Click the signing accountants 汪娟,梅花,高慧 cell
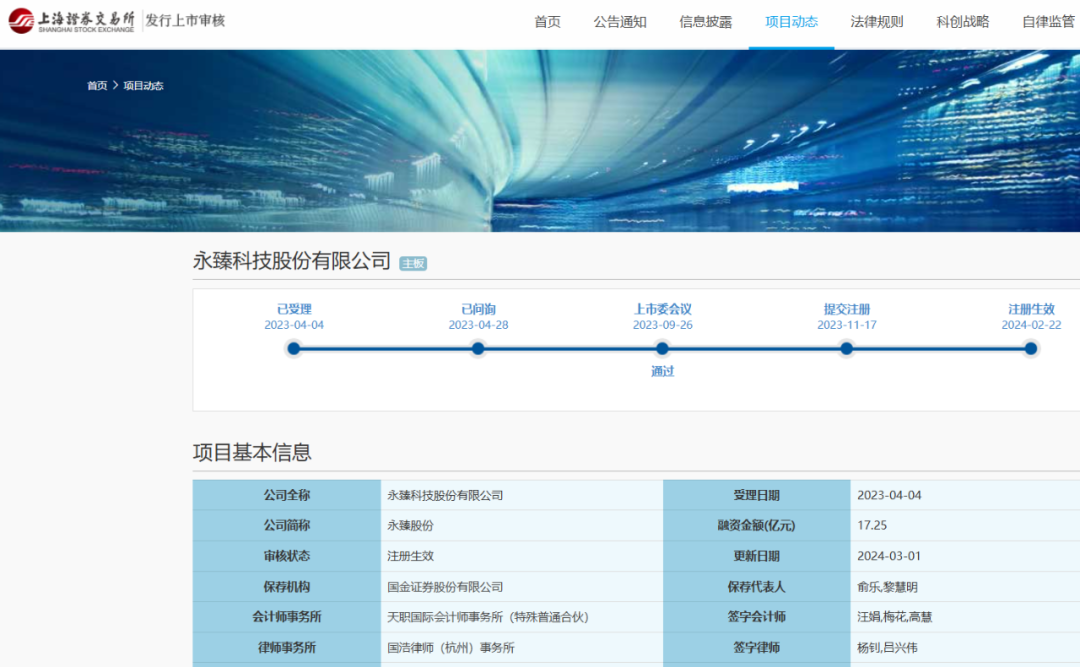Viewport: 1080px width, 667px height. click(965, 617)
